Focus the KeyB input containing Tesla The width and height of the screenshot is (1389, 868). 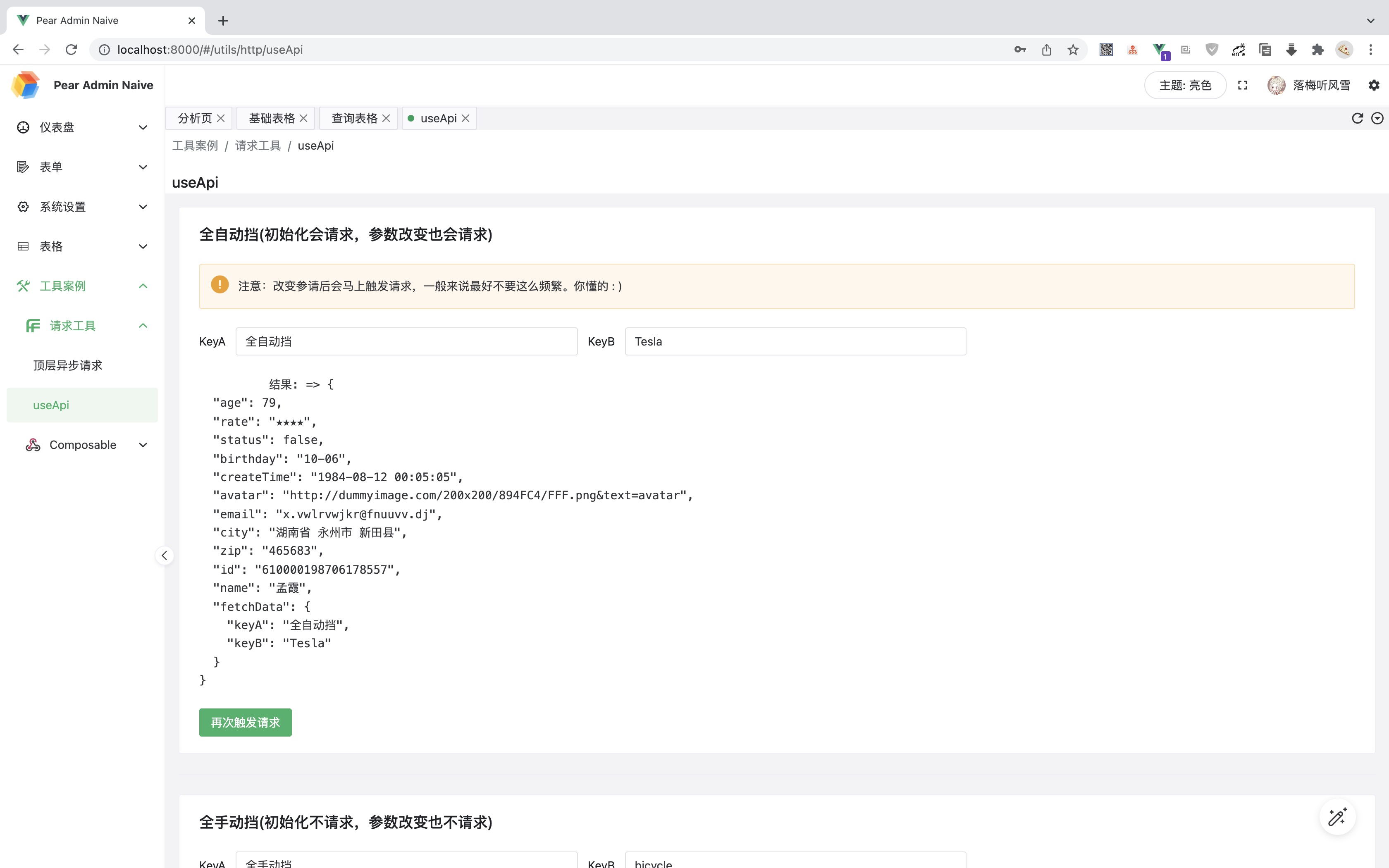click(x=795, y=341)
